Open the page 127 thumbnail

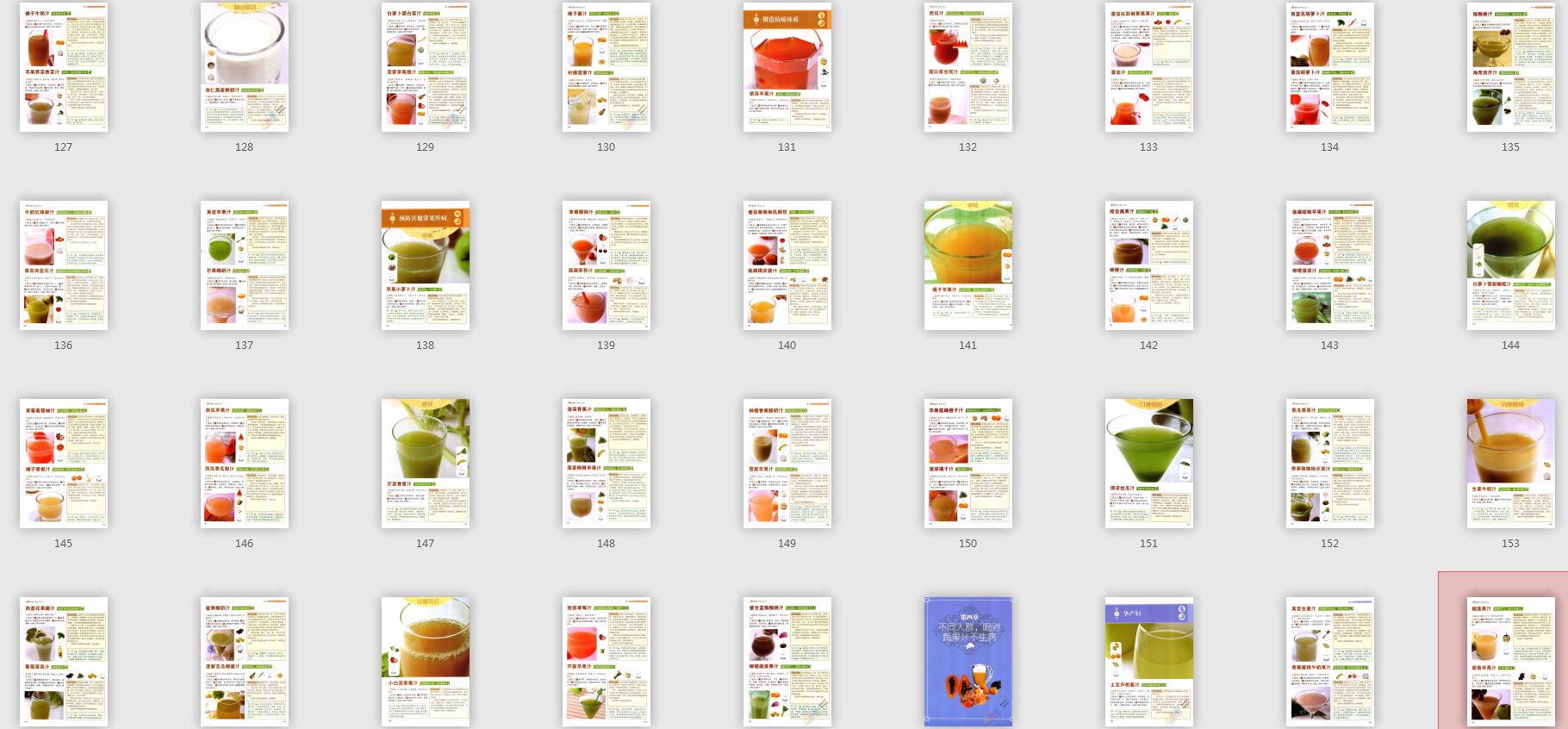pyautogui.click(x=64, y=67)
